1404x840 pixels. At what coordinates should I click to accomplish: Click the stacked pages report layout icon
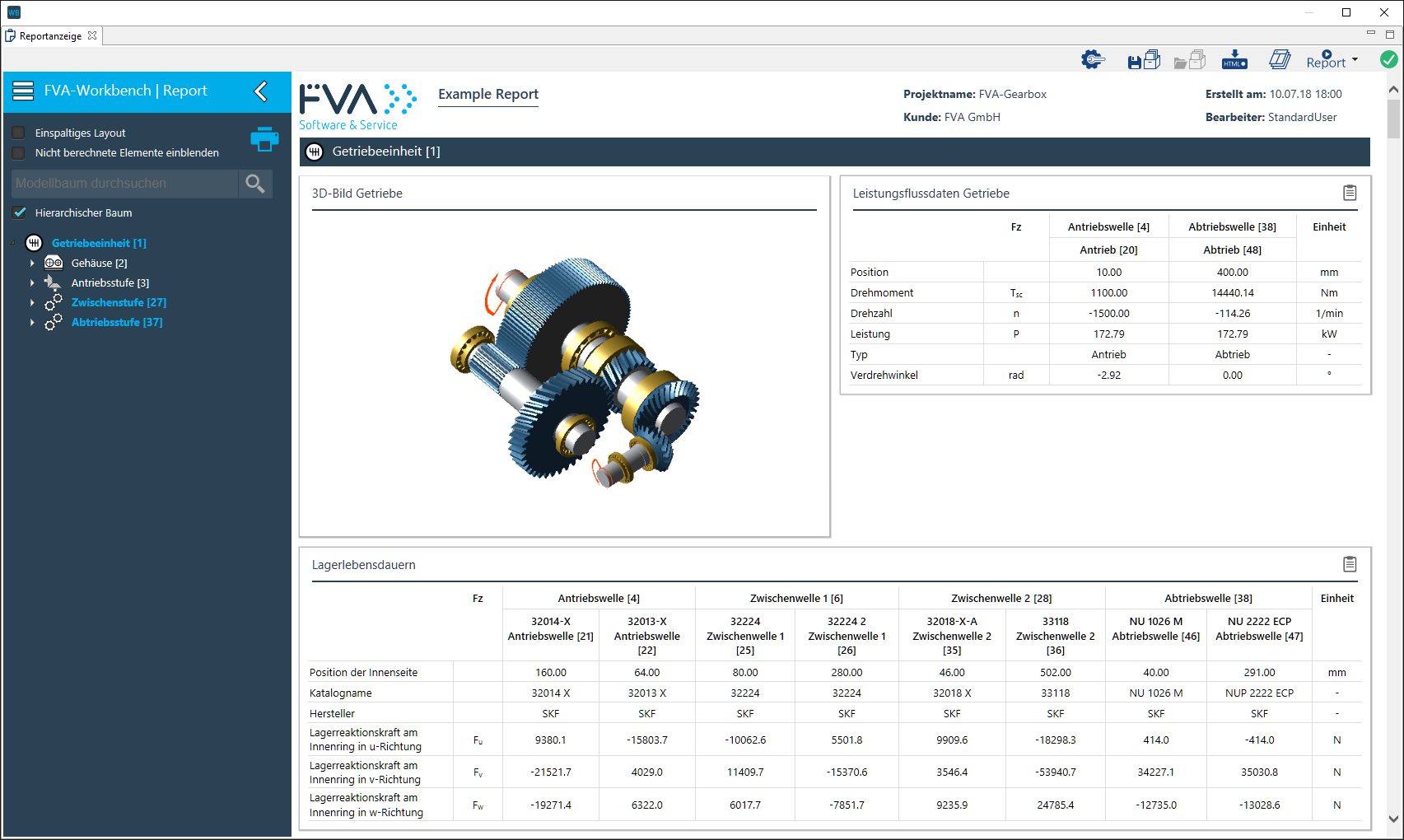(1280, 60)
